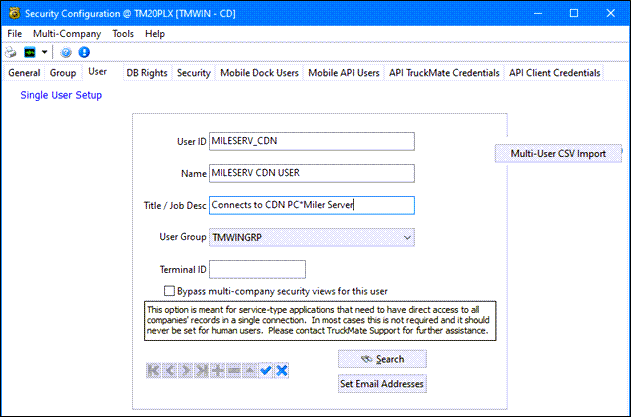Screen dimensions: 631x417
Task: Open the File menu
Action: (x=14, y=34)
